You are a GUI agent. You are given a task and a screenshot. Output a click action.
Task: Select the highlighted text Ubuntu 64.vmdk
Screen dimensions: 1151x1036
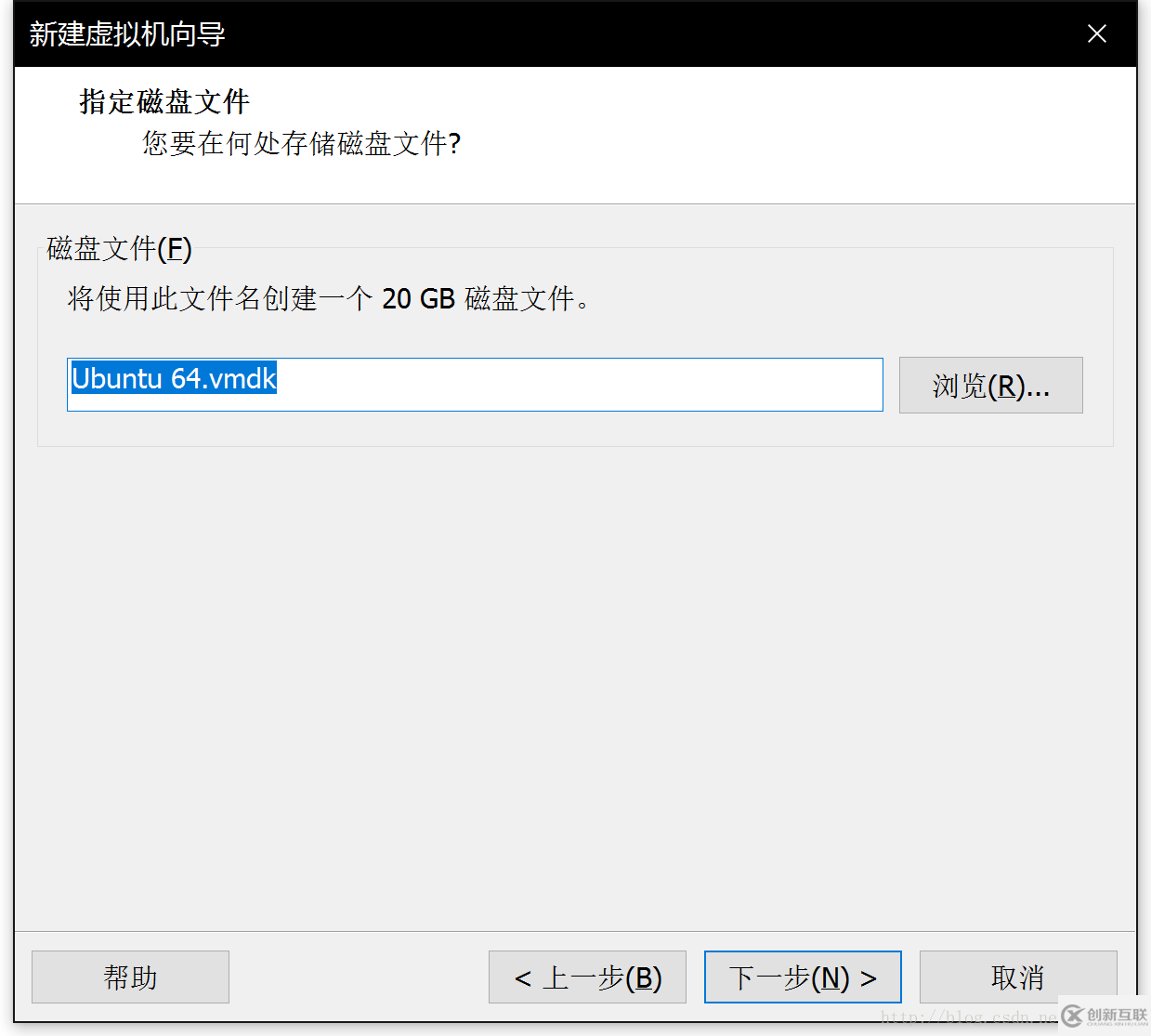[173, 379]
